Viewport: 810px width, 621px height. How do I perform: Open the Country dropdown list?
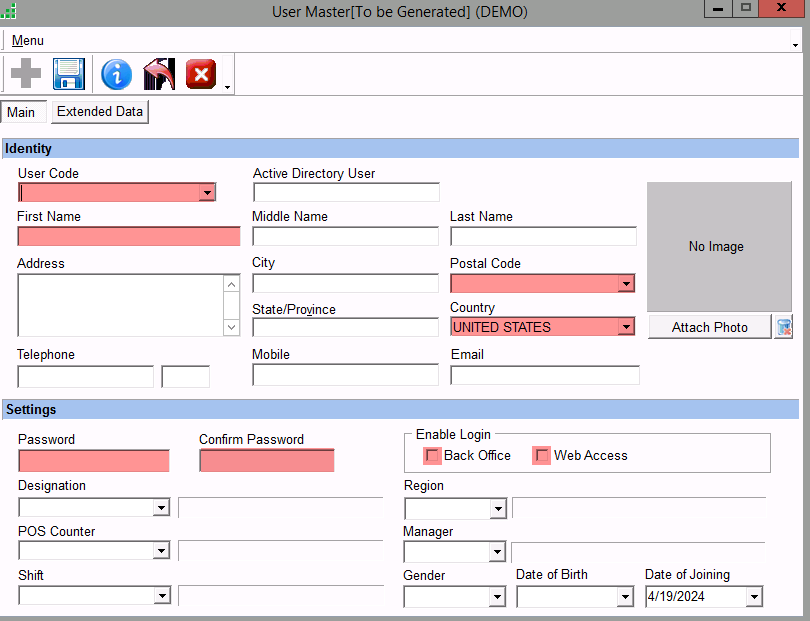626,327
